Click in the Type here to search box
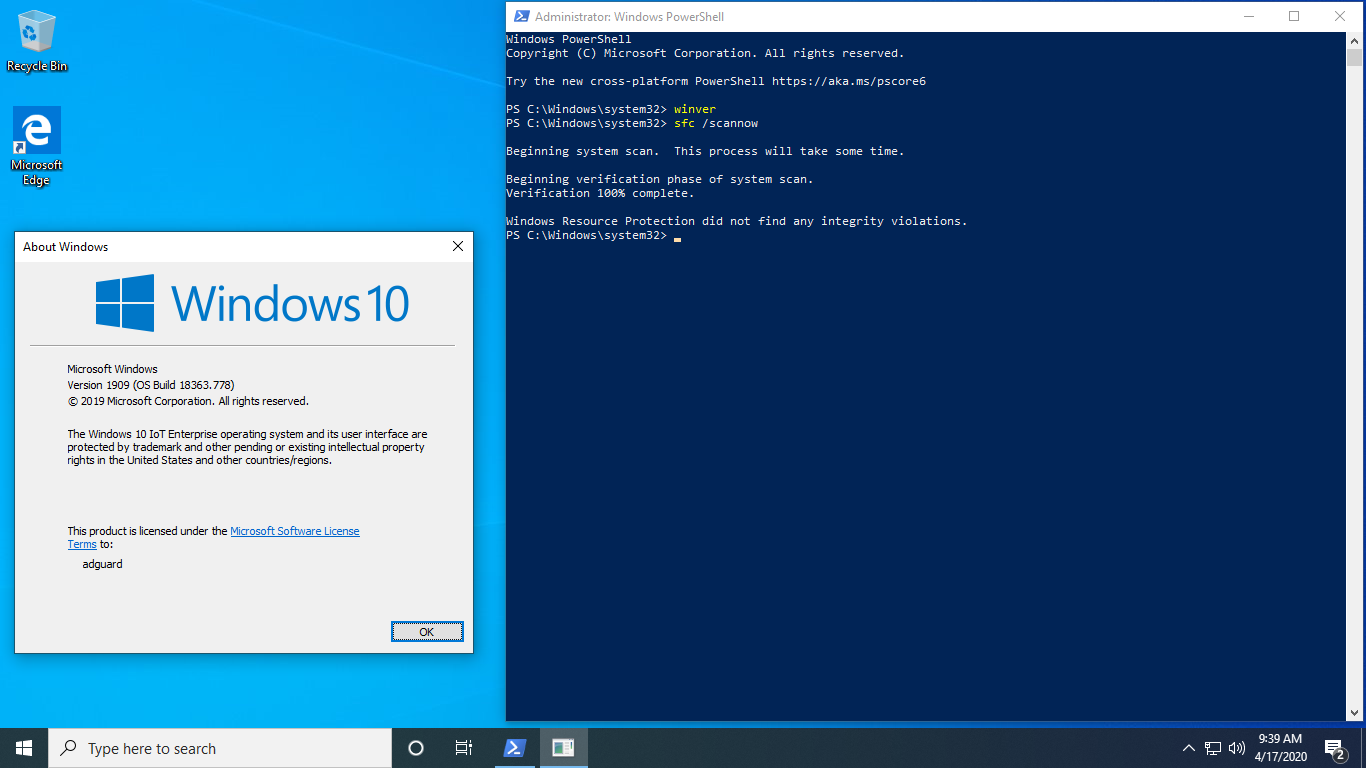This screenshot has width=1366, height=768. [x=220, y=748]
